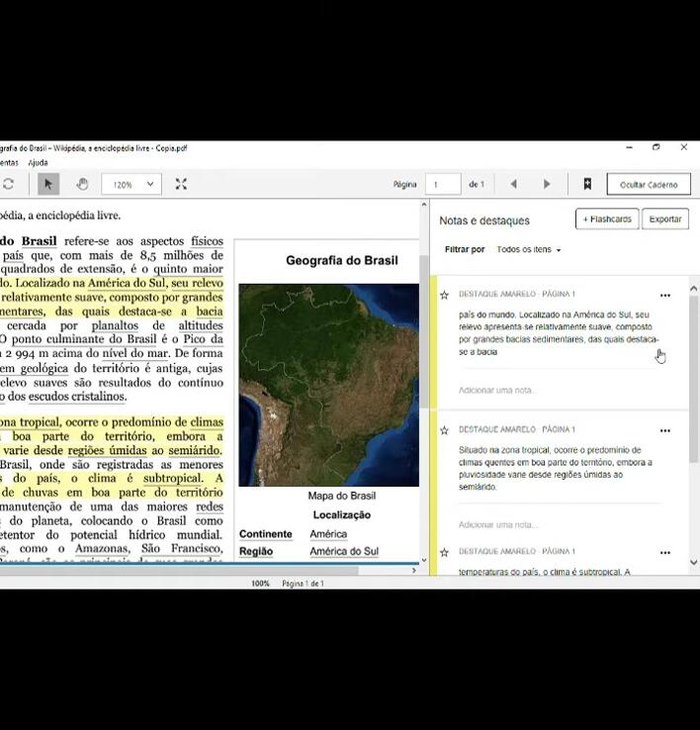The height and width of the screenshot is (730, 700).
Task: Select the arrow selection tool
Action: [x=48, y=184]
